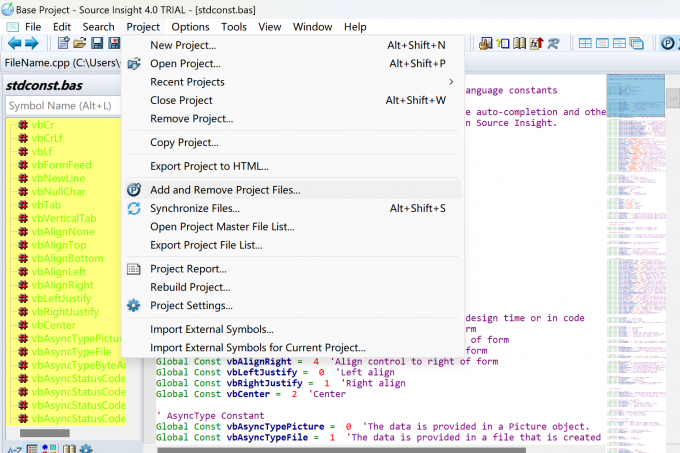This screenshot has height=453, width=680.
Task: Select the vbAlignTop symbol entry
Action: click(58, 245)
